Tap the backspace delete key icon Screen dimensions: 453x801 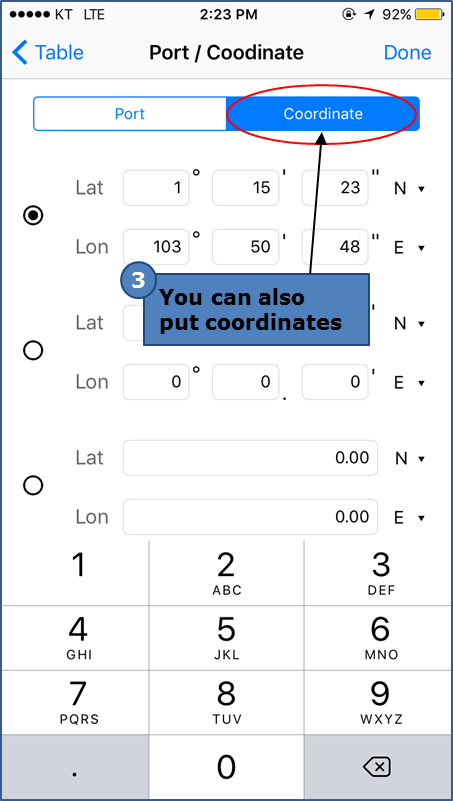[x=377, y=766]
